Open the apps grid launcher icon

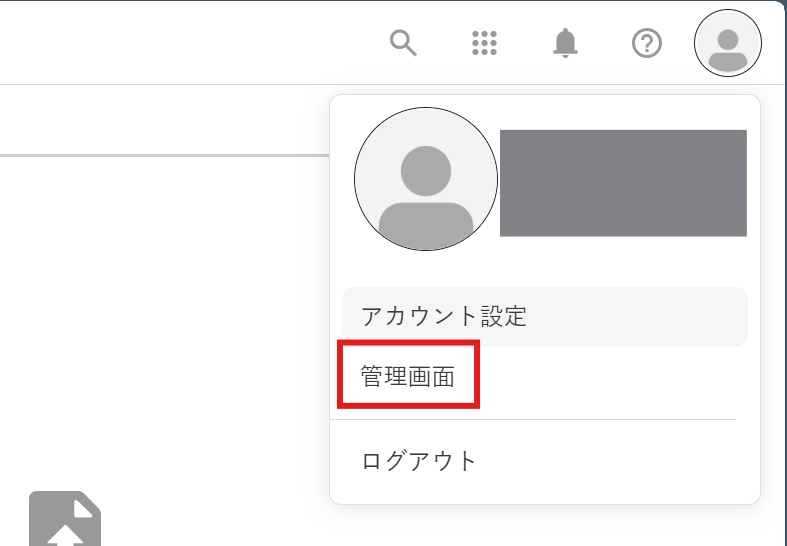coord(484,43)
